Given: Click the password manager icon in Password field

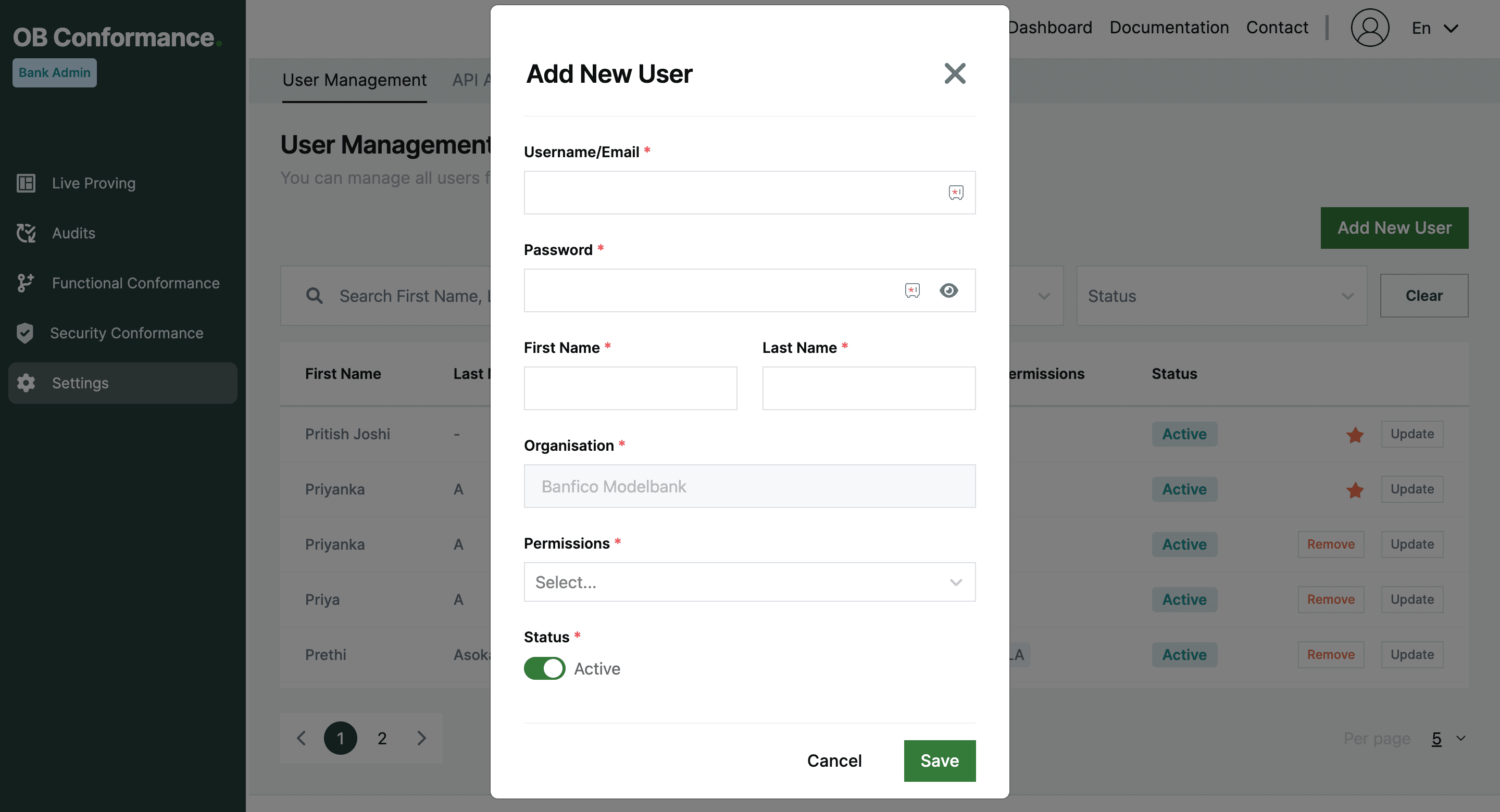Looking at the screenshot, I should [x=913, y=290].
